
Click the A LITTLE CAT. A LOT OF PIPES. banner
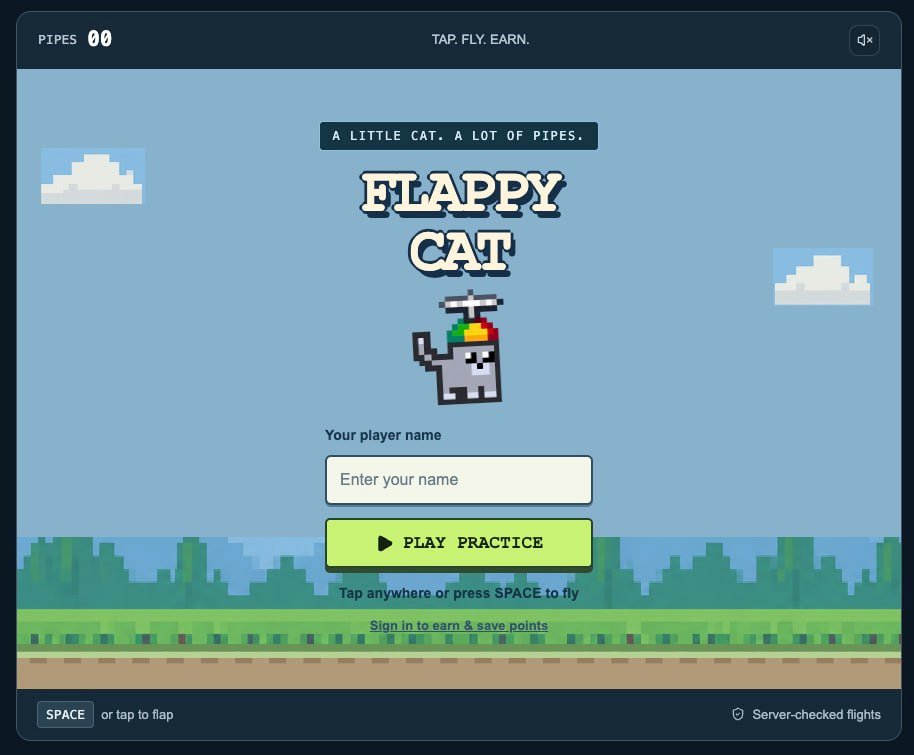click(x=459, y=136)
